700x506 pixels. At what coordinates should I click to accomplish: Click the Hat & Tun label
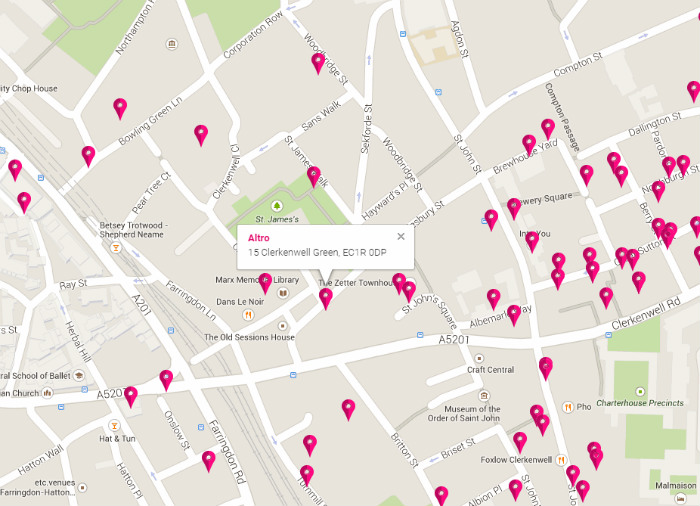click(x=117, y=439)
